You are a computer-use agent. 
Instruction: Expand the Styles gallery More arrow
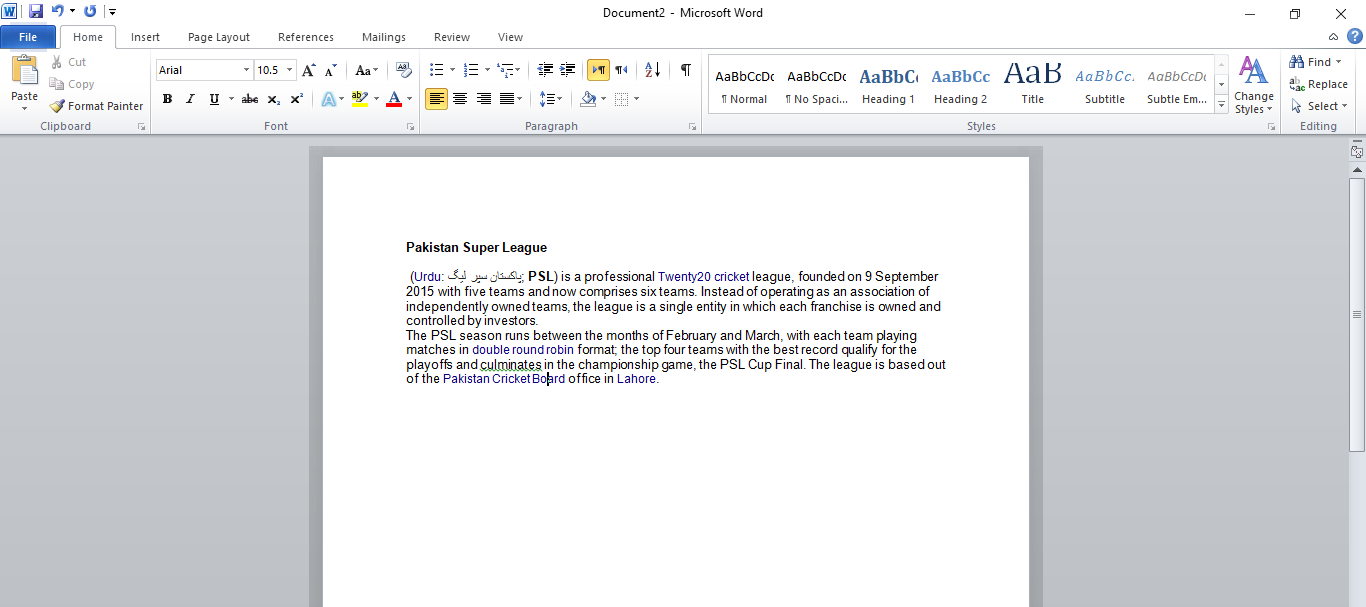(1221, 105)
